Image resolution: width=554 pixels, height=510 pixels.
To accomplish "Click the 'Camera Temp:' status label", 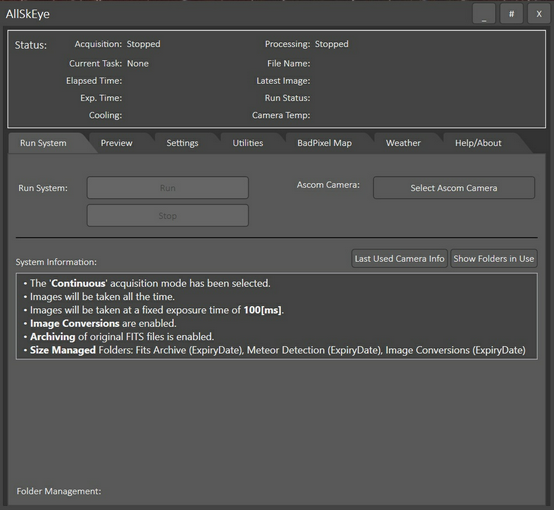I will (x=281, y=115).
